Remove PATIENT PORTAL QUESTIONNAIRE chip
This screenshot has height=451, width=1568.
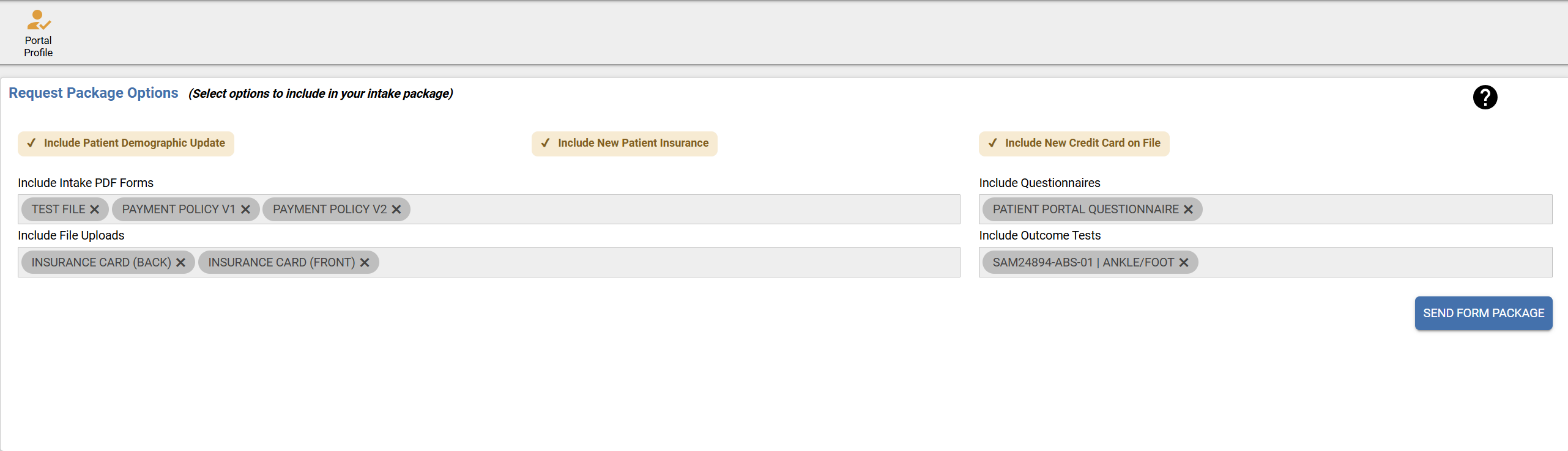[1188, 210]
